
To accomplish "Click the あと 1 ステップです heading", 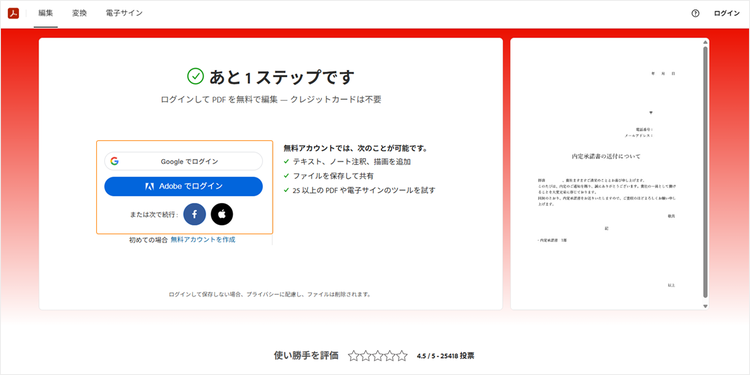I will (x=282, y=77).
